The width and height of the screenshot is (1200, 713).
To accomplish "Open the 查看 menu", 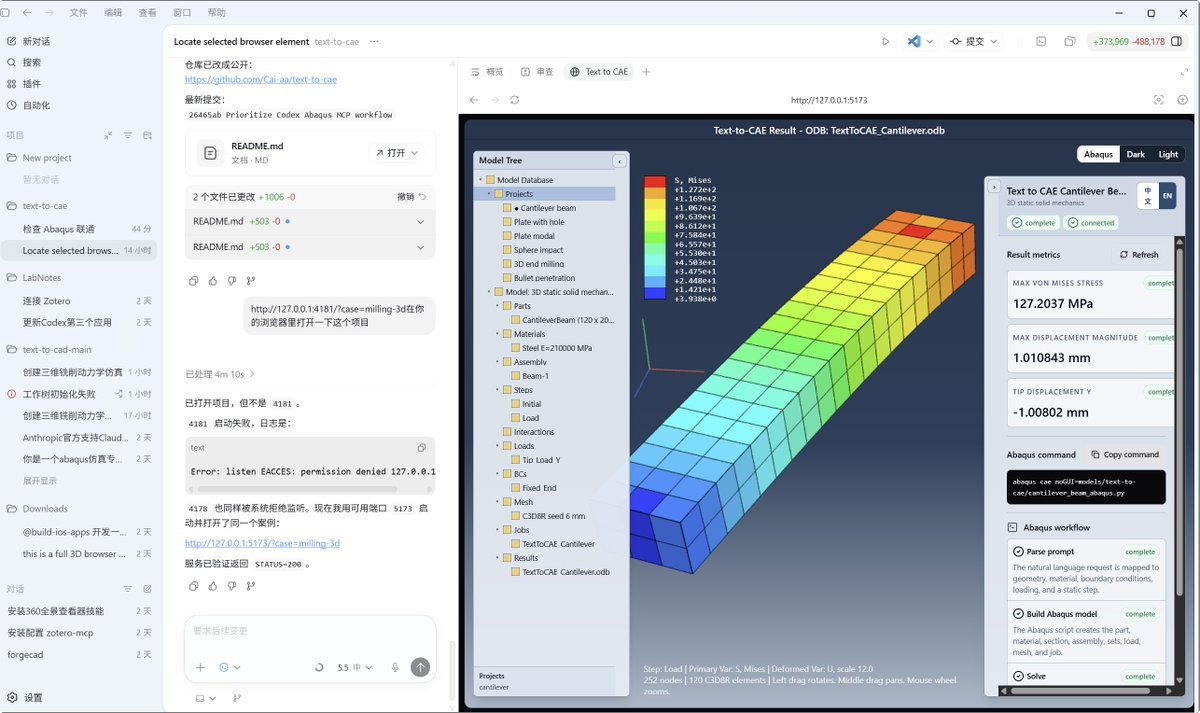I will 147,13.
